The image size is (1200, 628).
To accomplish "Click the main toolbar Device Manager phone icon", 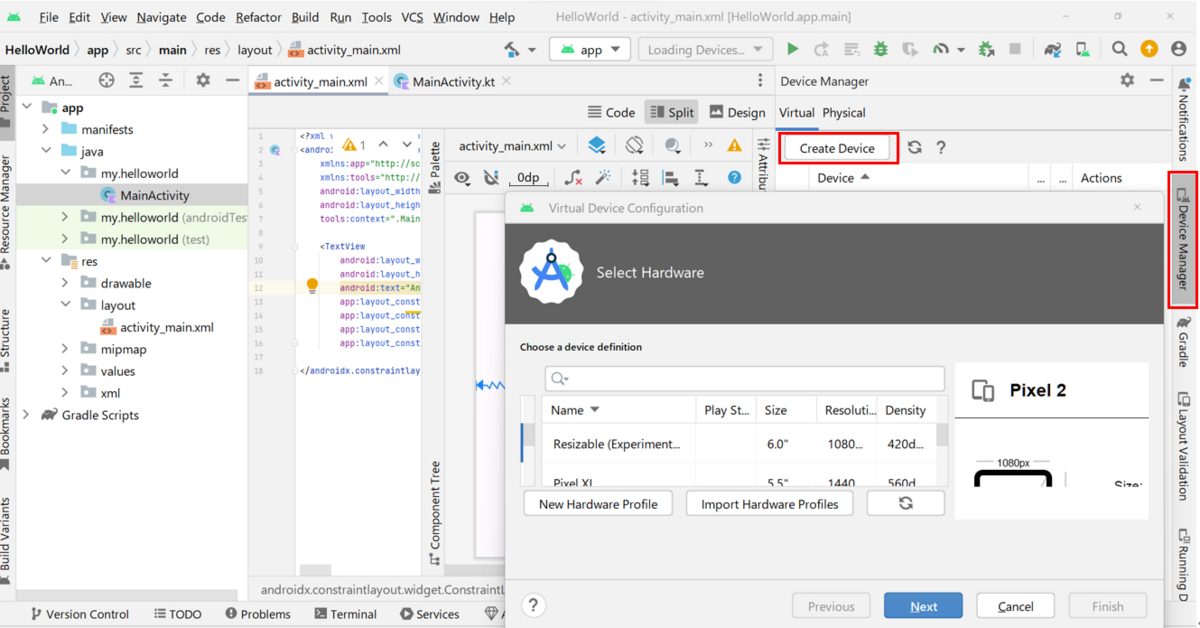I will 1083,49.
